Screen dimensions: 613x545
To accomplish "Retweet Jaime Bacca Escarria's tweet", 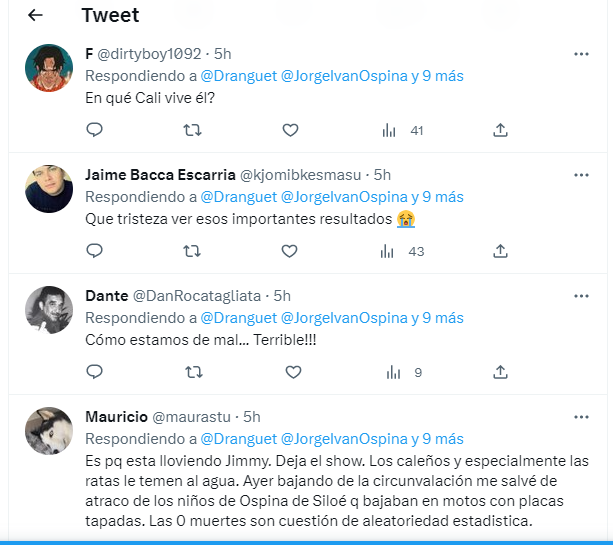I will pyautogui.click(x=192, y=251).
